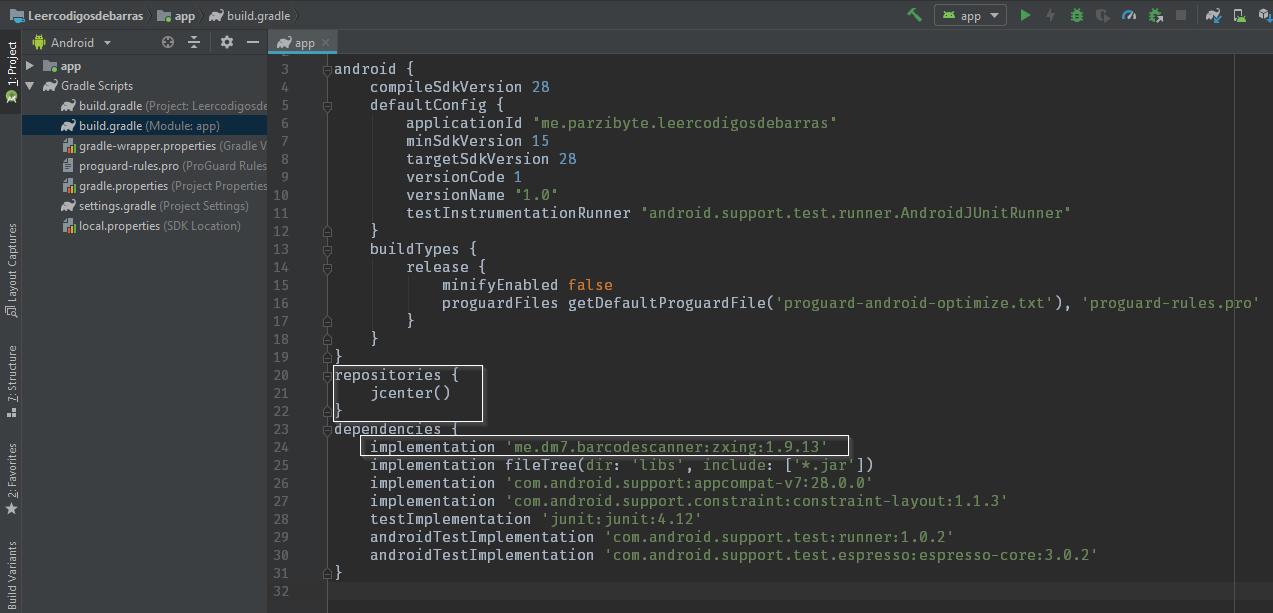Click Sync Project with Gradle Files icon
This screenshot has height=613, width=1273.
pos(1213,15)
